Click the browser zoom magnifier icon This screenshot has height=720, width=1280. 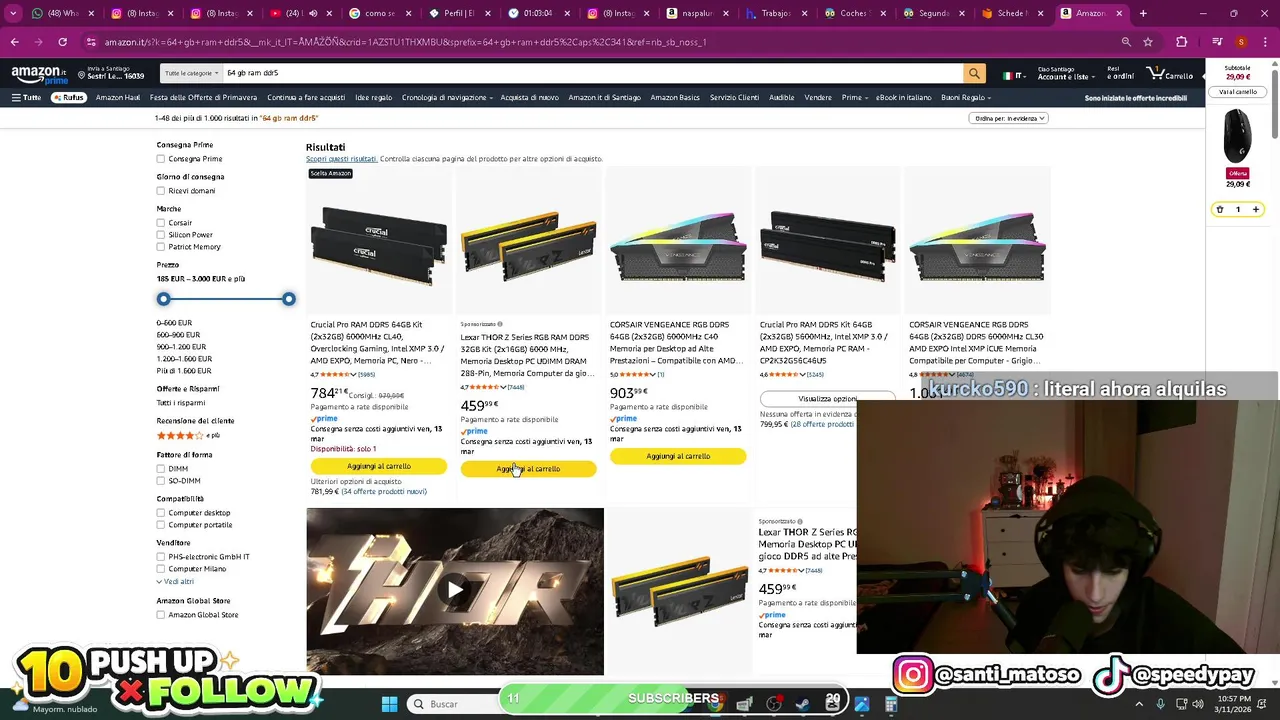point(1126,42)
